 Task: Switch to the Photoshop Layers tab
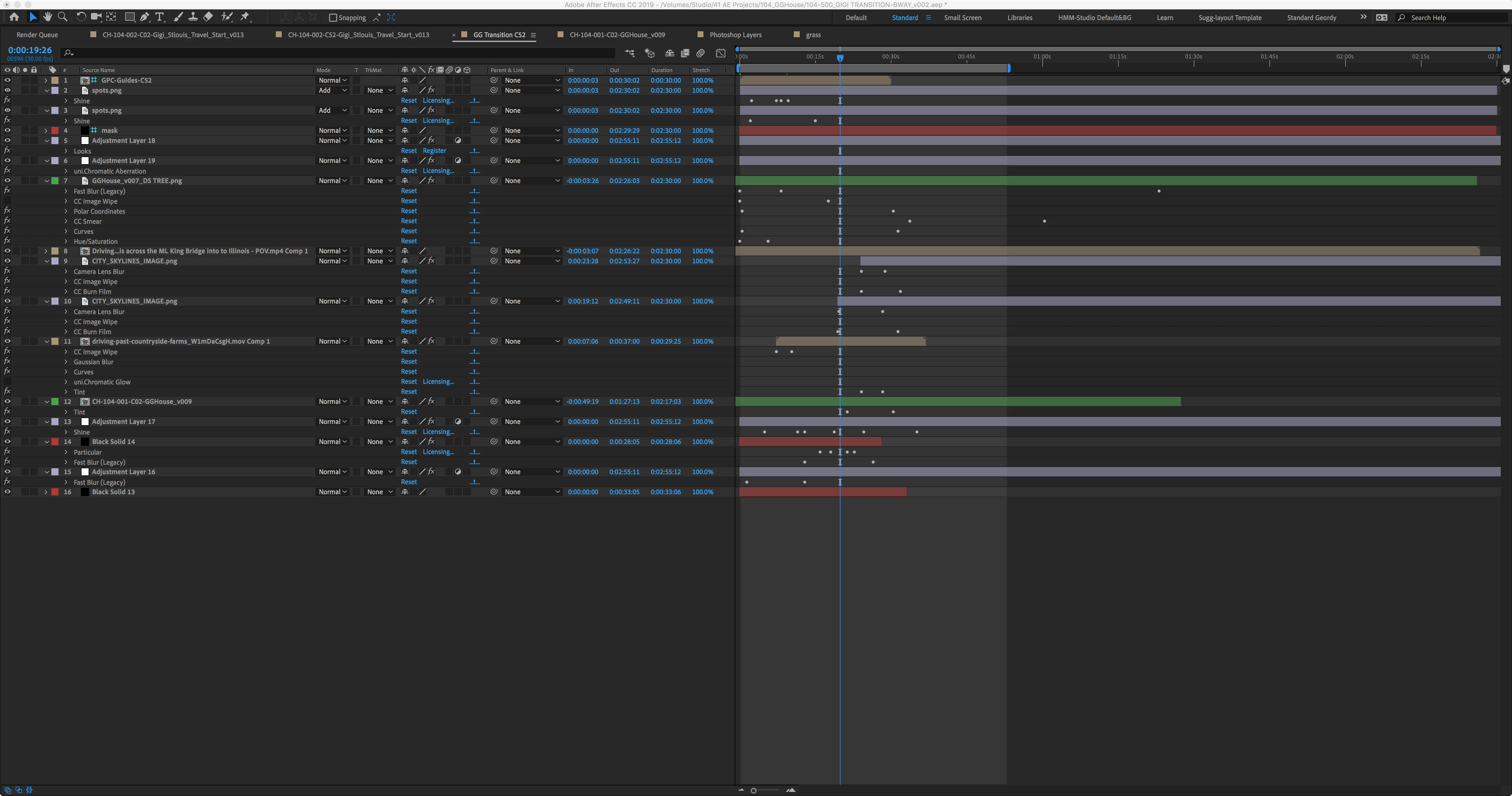[x=735, y=35]
